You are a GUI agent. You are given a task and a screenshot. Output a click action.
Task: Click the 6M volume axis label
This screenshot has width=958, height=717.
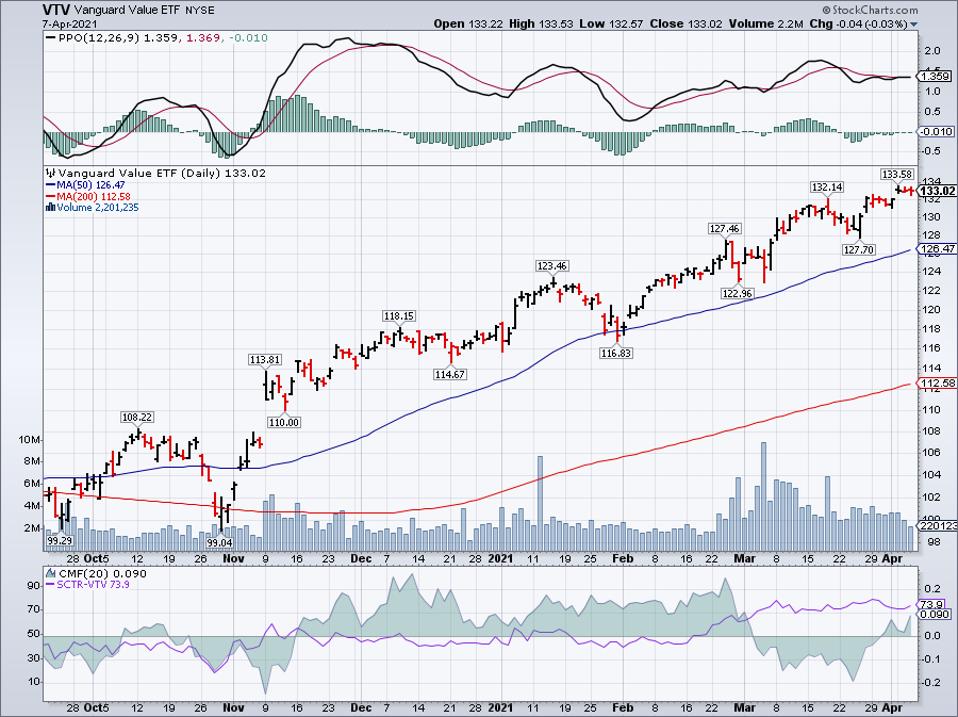[x=32, y=483]
